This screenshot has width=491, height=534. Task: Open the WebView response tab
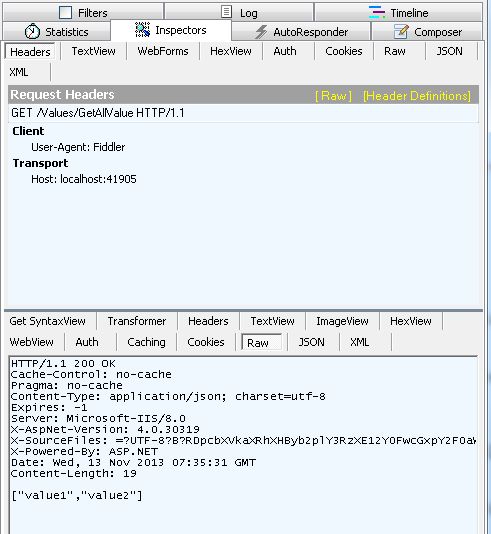coord(31,342)
